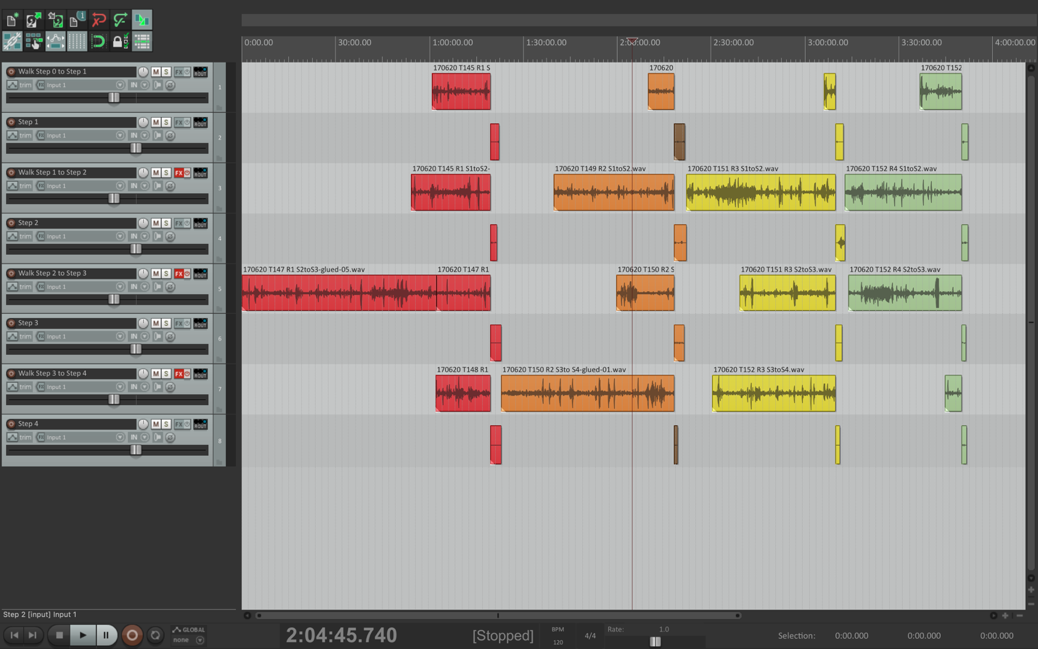Expand IN monitoring dropdown on Step 3 track
This screenshot has height=649, width=1038.
(144, 337)
